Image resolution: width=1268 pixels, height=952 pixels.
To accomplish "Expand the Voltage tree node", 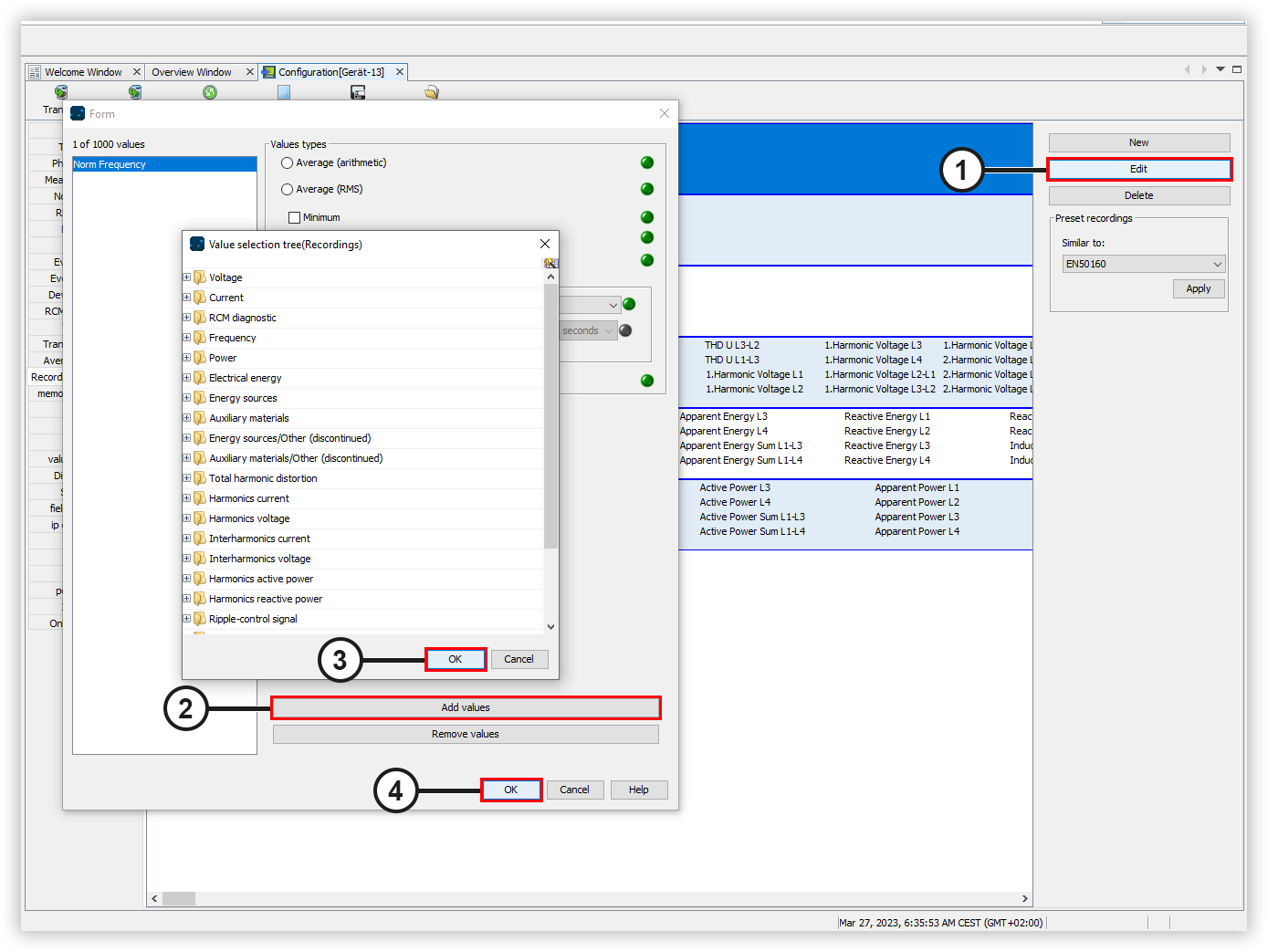I will point(186,277).
